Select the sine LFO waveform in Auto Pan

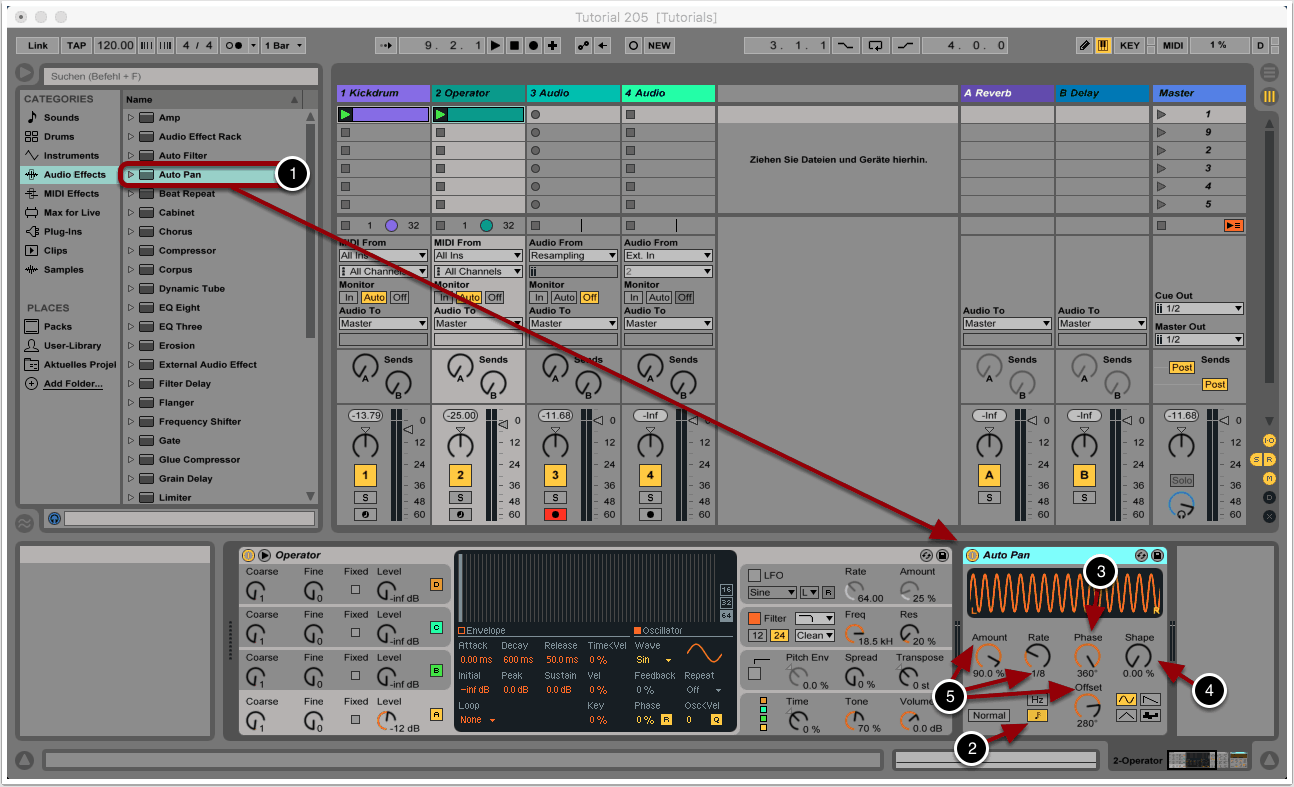1125,700
